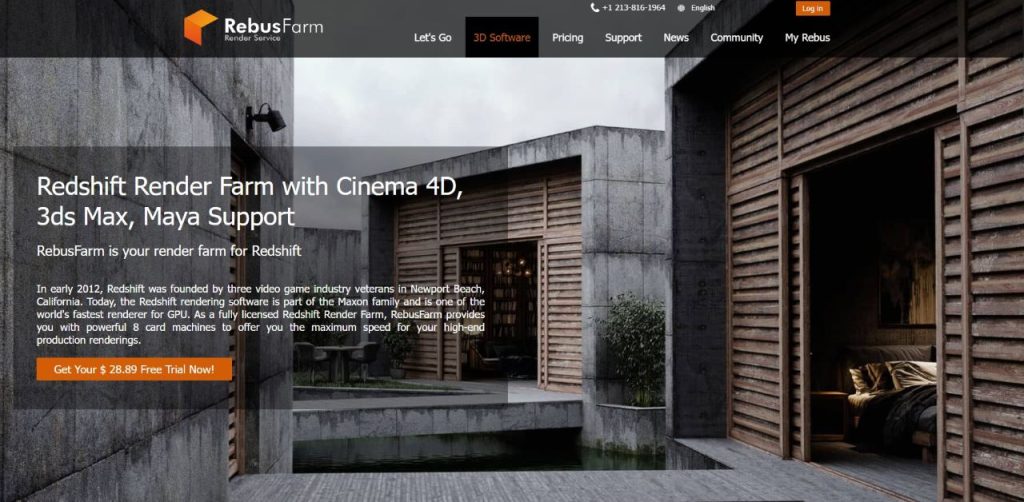Open the Let's Go menu

(x=432, y=38)
